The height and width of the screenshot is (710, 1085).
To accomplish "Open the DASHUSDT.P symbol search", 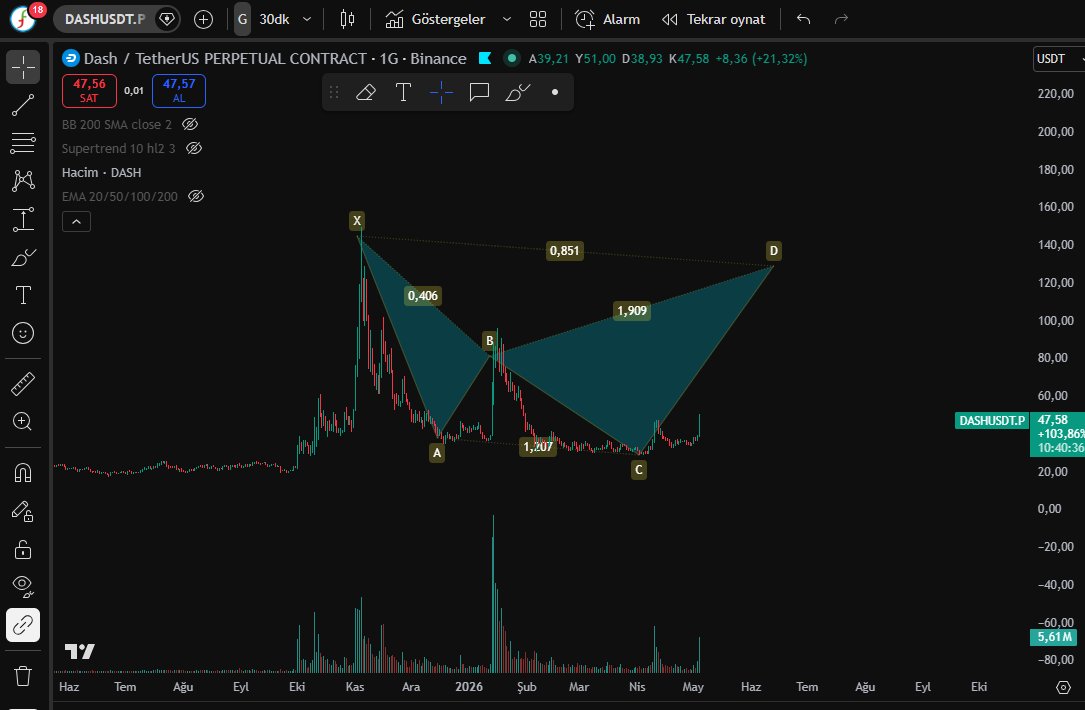I will (x=104, y=19).
